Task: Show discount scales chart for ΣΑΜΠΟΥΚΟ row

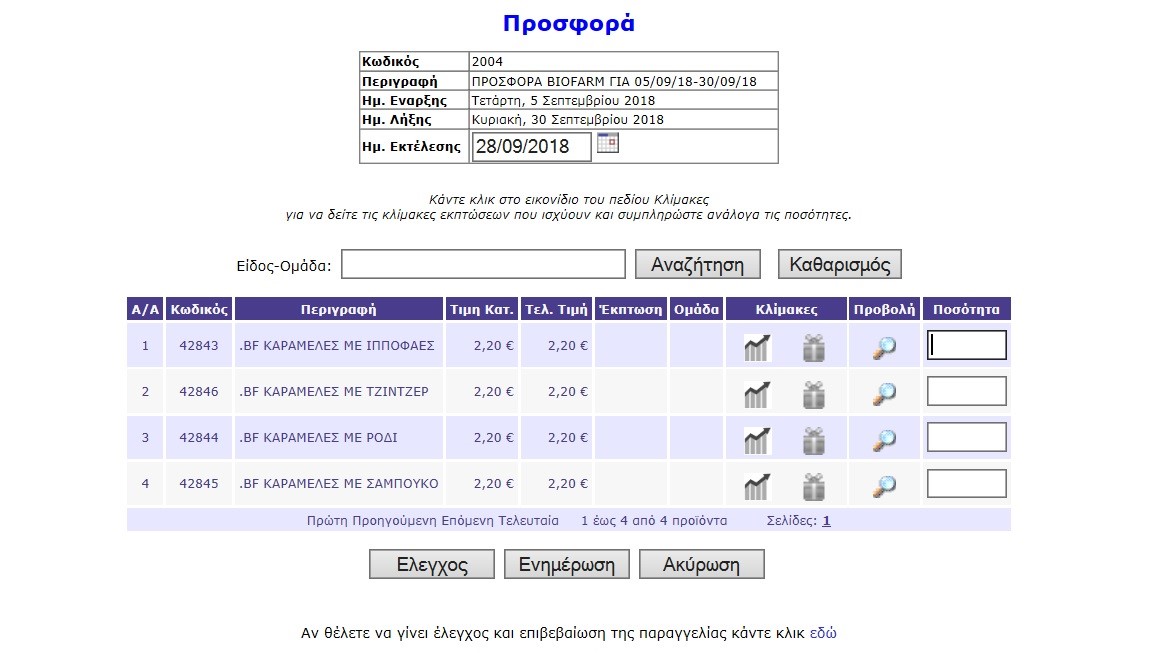Action: pyautogui.click(x=757, y=486)
